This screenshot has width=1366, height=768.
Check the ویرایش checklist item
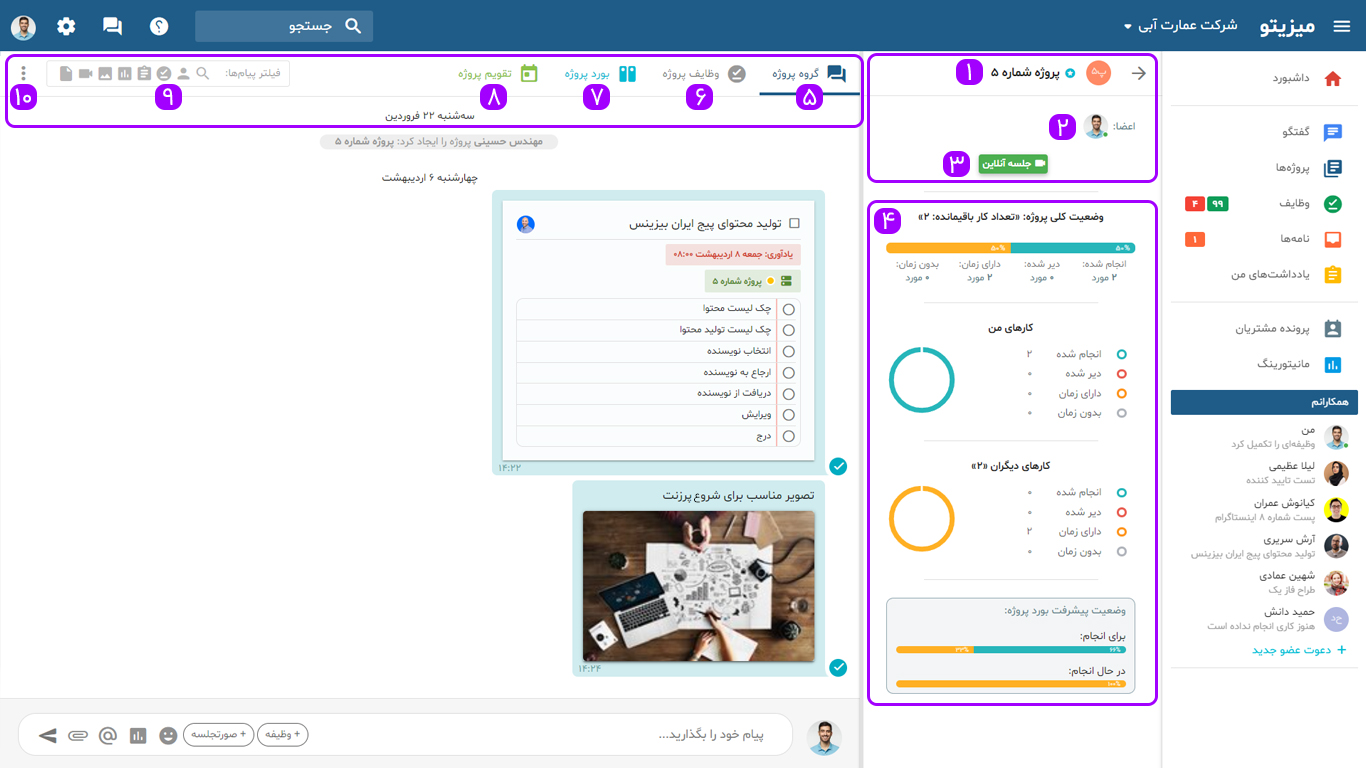point(789,415)
